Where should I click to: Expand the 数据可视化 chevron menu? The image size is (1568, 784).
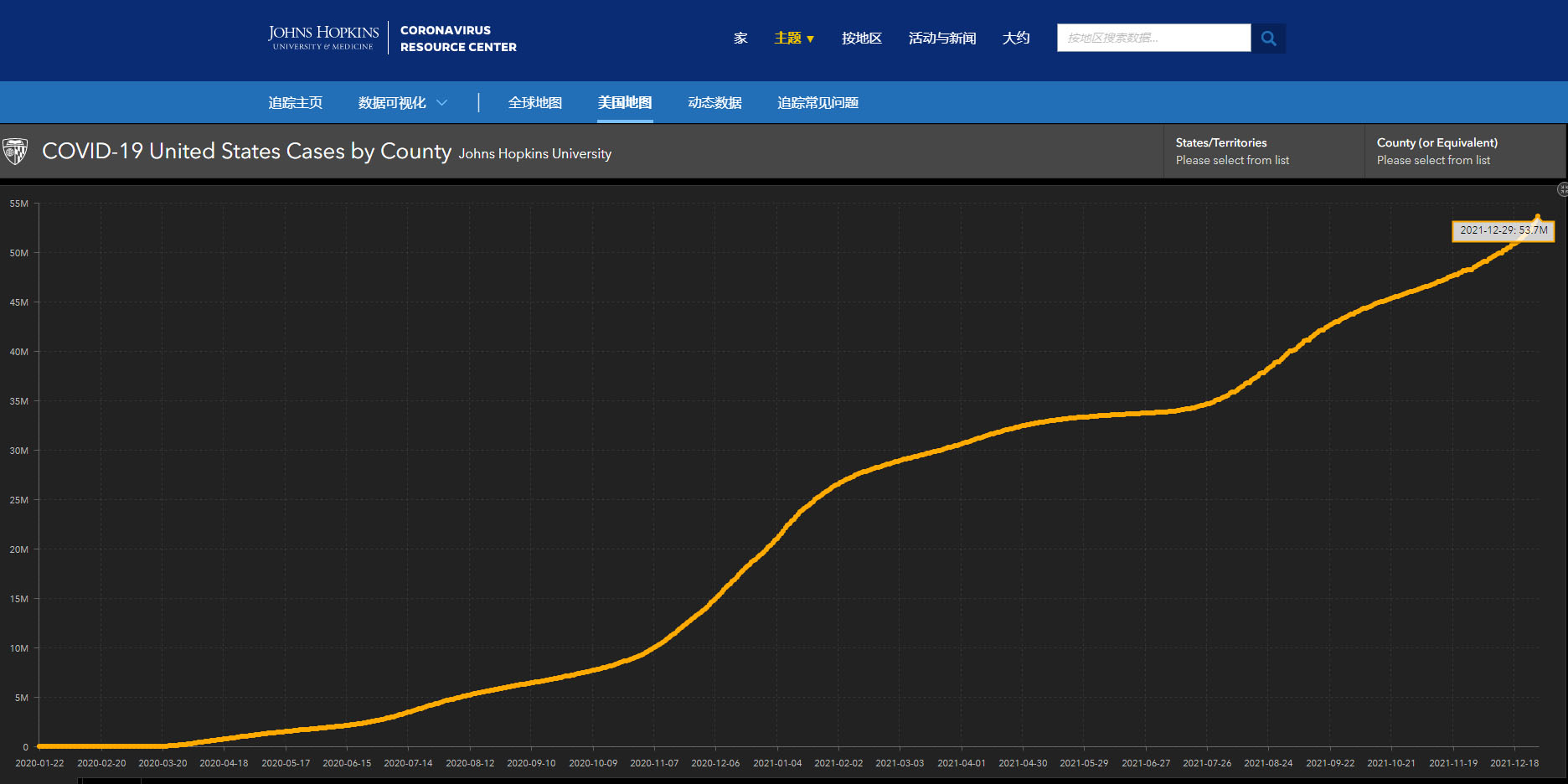(442, 103)
